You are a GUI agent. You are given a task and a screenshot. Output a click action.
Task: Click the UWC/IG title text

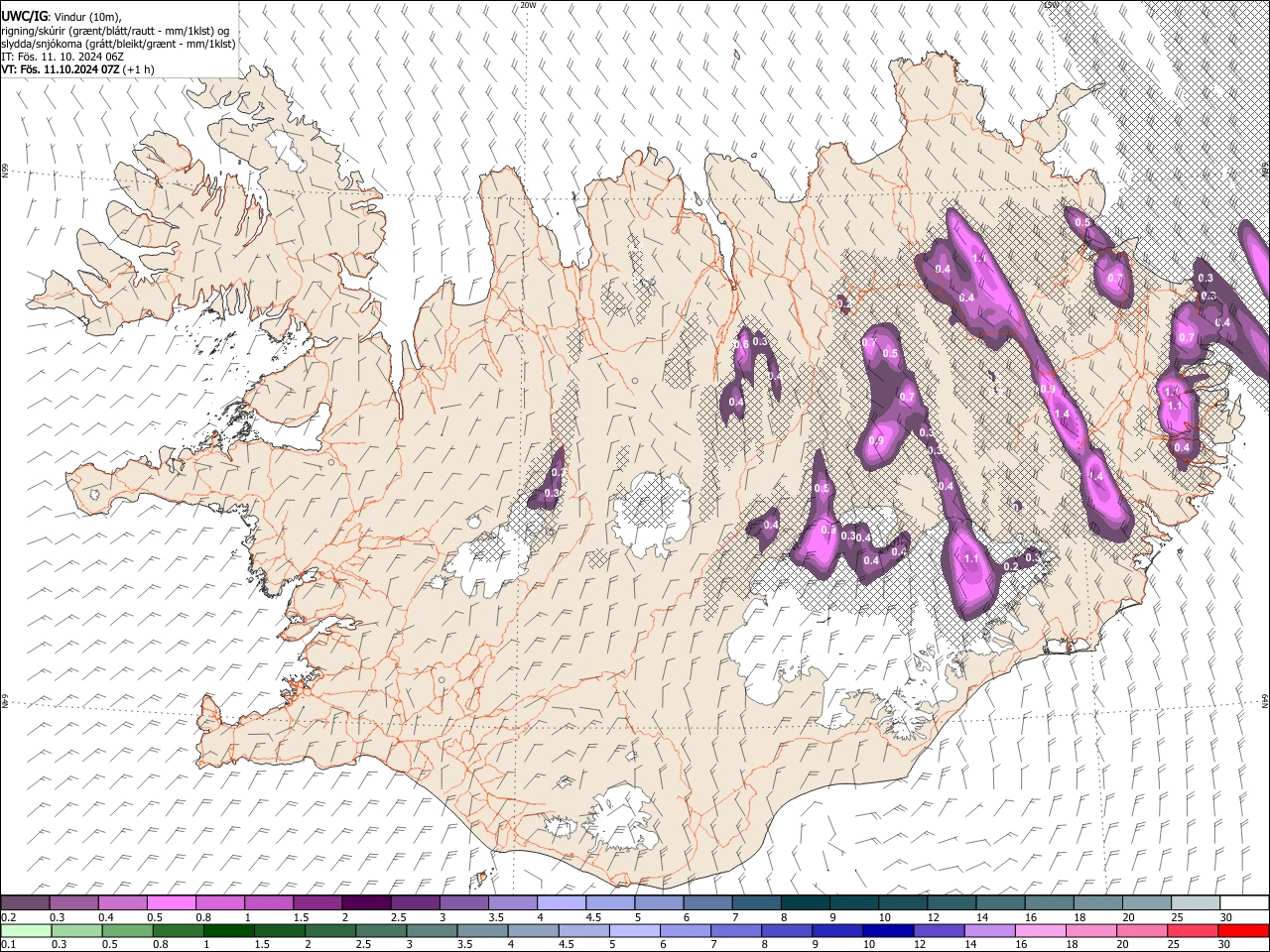[x=24, y=17]
